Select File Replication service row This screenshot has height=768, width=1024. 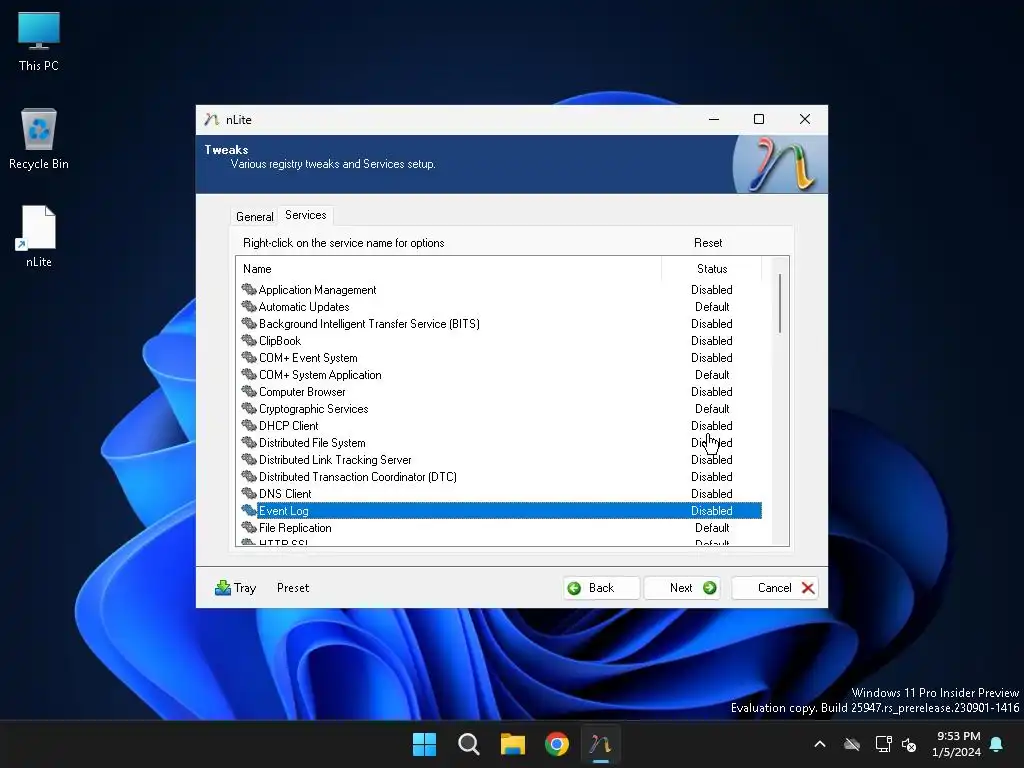pos(500,527)
